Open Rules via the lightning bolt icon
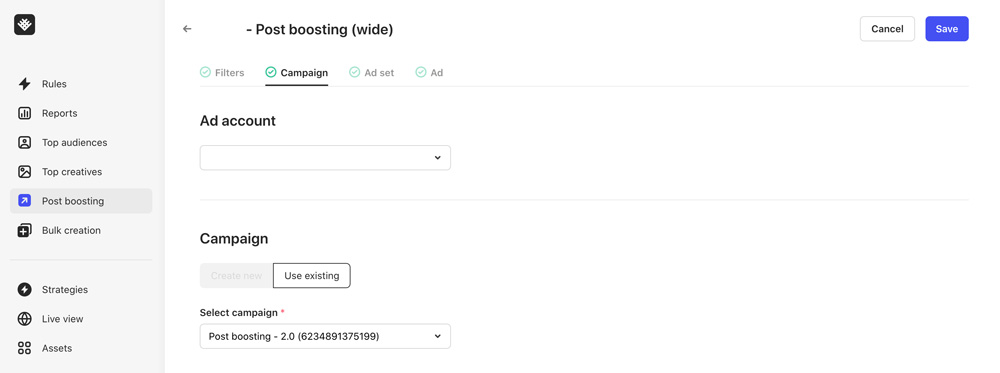Screen dimensions: 1000x373 24,84
